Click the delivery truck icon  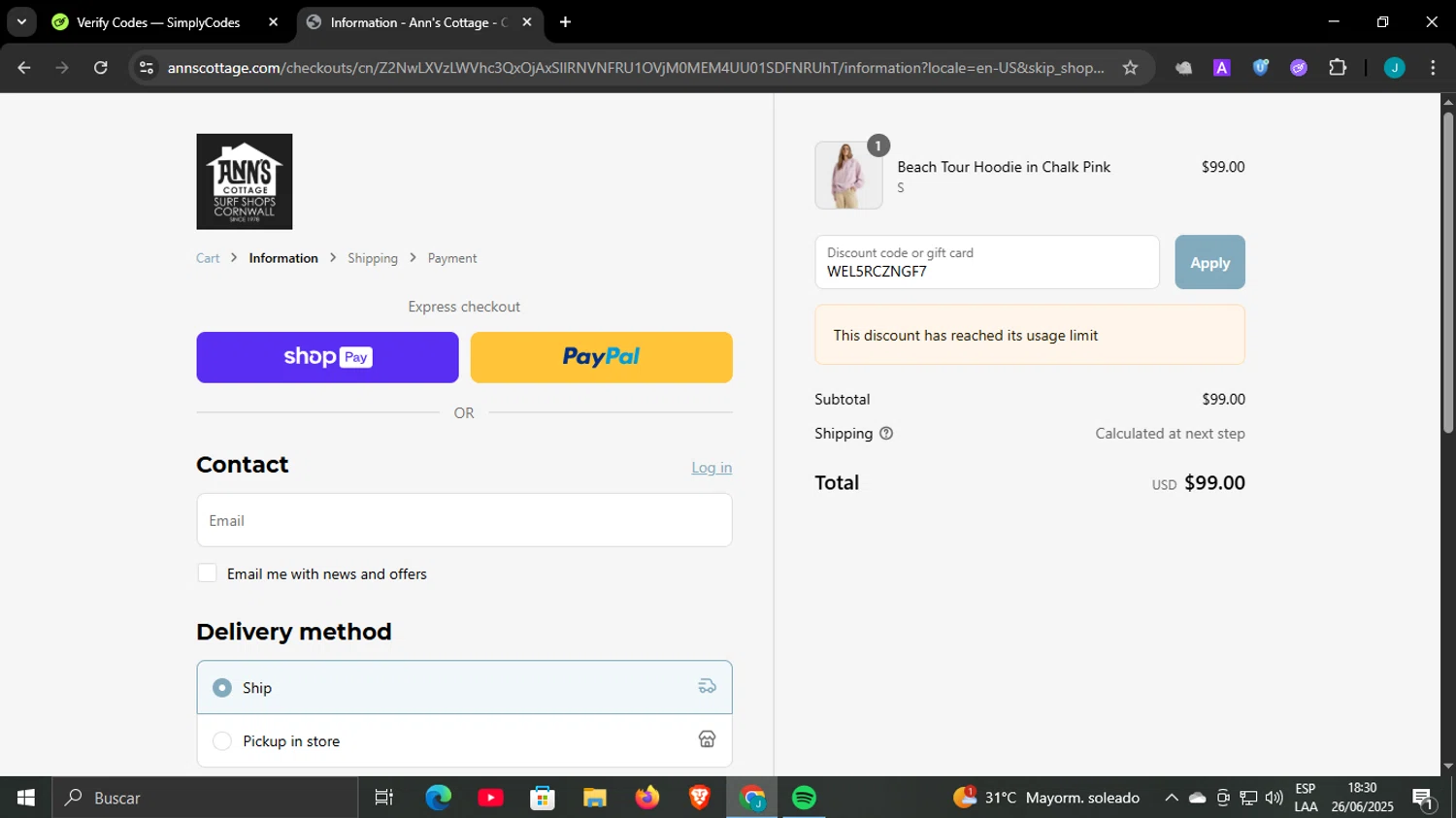point(707,686)
